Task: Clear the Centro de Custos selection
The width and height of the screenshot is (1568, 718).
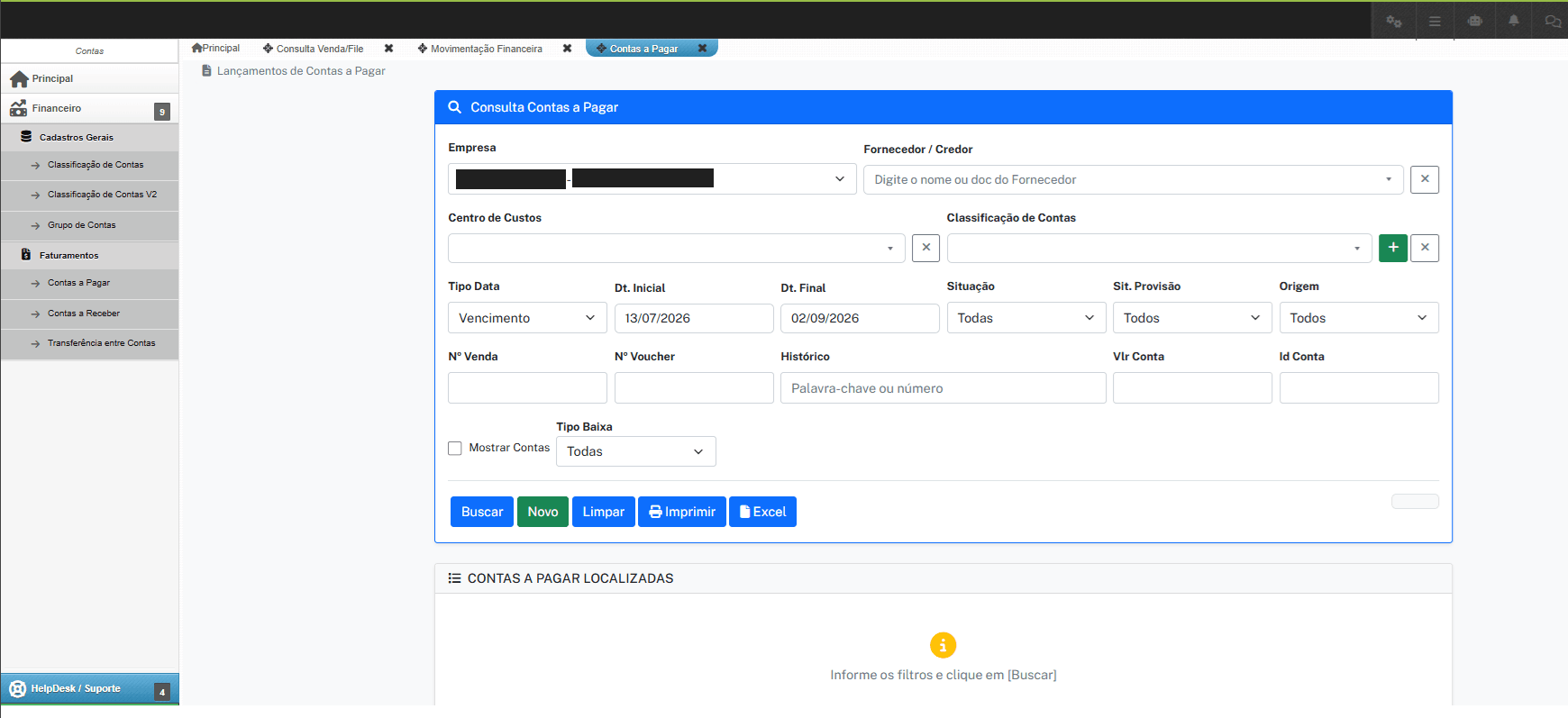Action: 925,248
